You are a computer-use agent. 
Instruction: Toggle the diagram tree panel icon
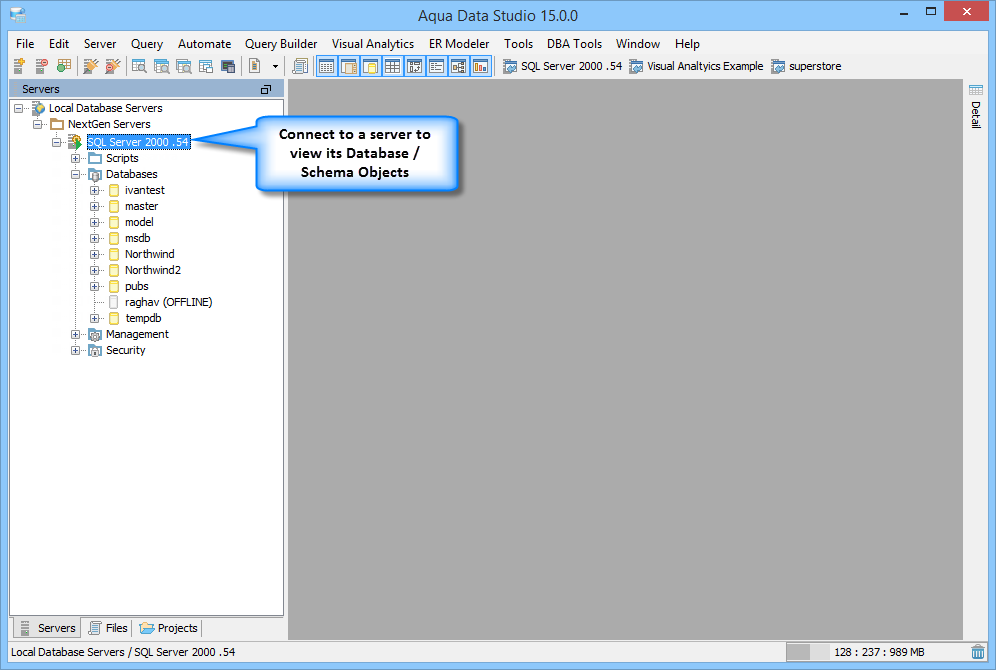coord(459,66)
